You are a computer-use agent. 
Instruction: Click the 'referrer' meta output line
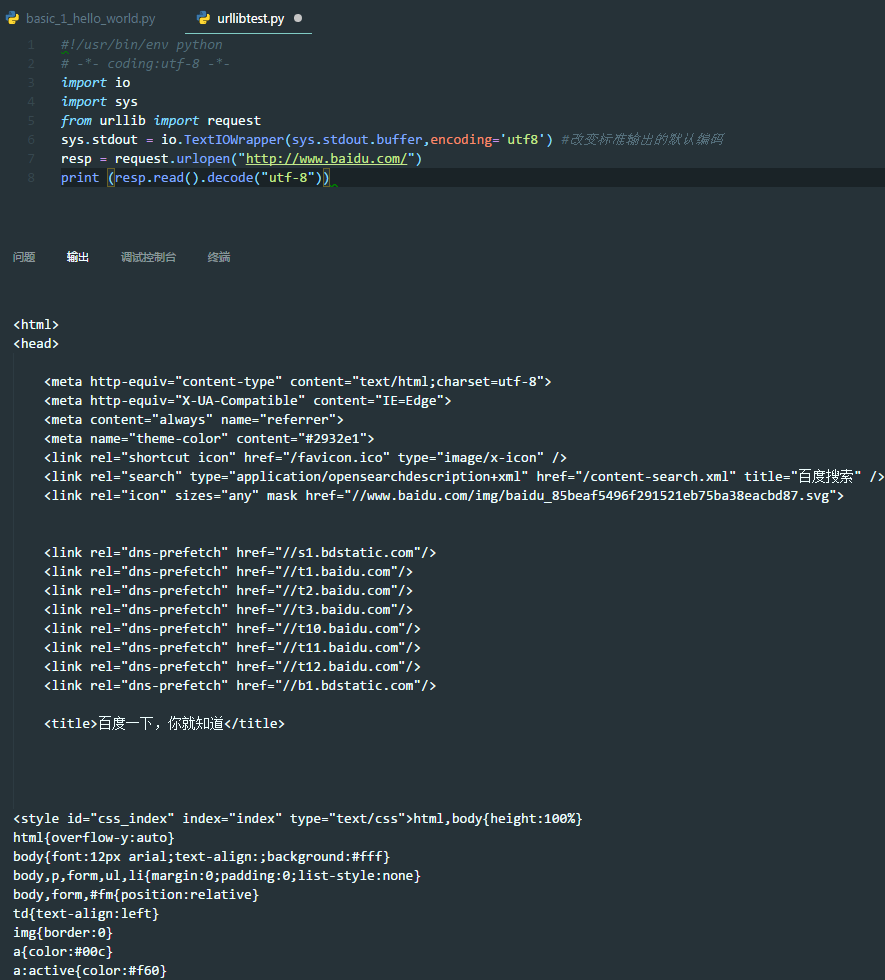tap(194, 419)
